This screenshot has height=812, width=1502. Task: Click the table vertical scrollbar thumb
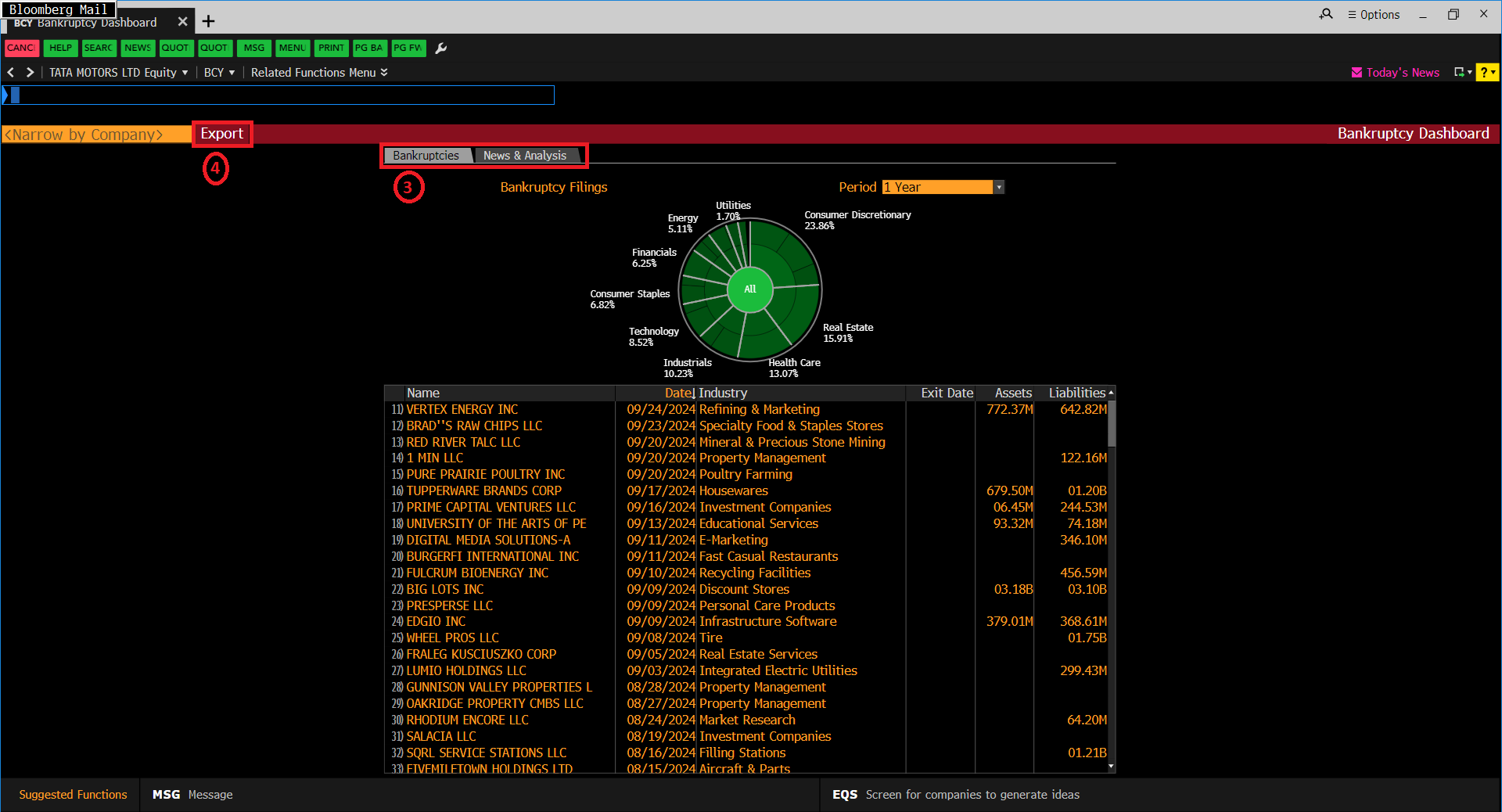tap(1111, 423)
